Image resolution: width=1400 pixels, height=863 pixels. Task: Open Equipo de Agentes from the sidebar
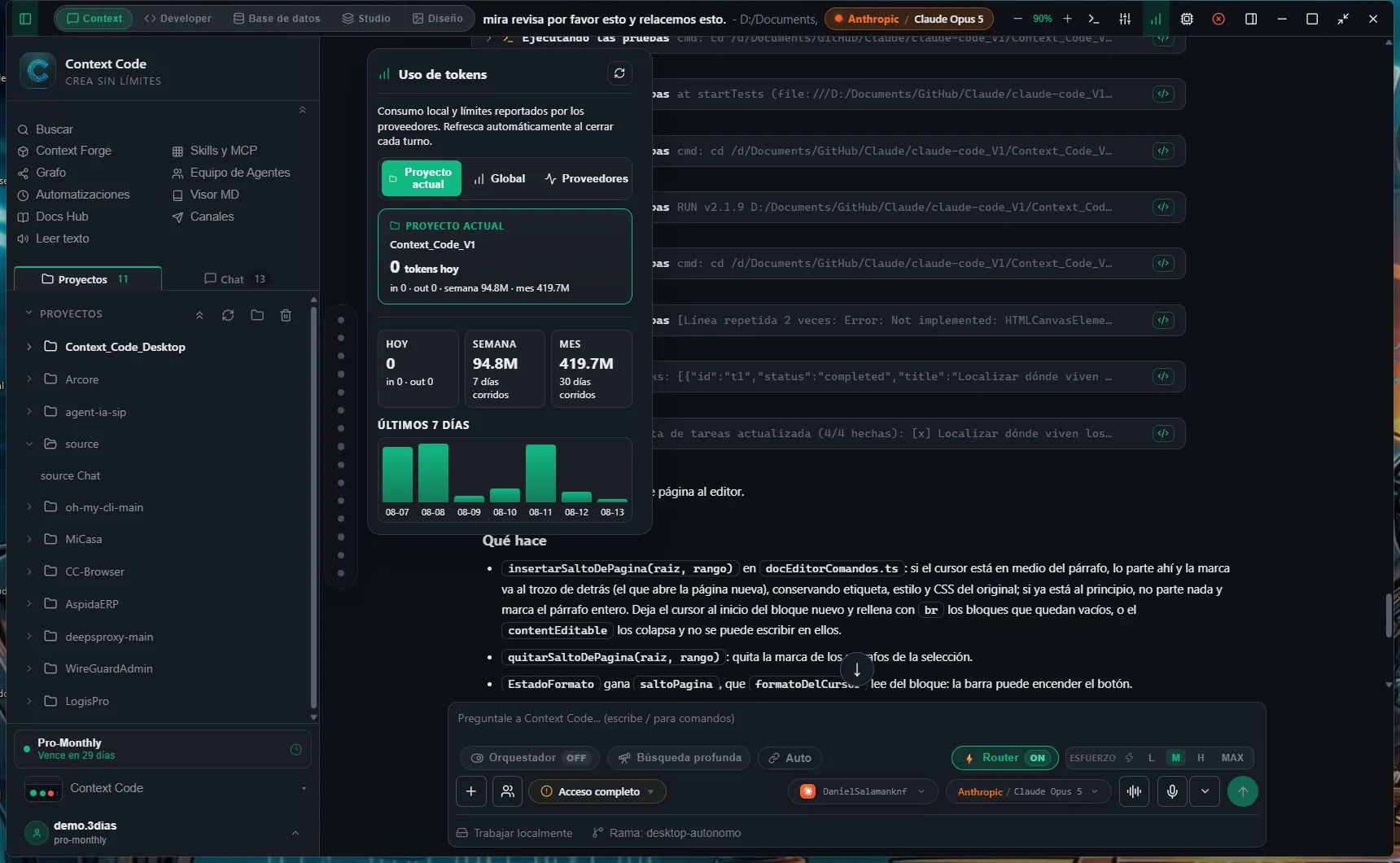pos(230,173)
